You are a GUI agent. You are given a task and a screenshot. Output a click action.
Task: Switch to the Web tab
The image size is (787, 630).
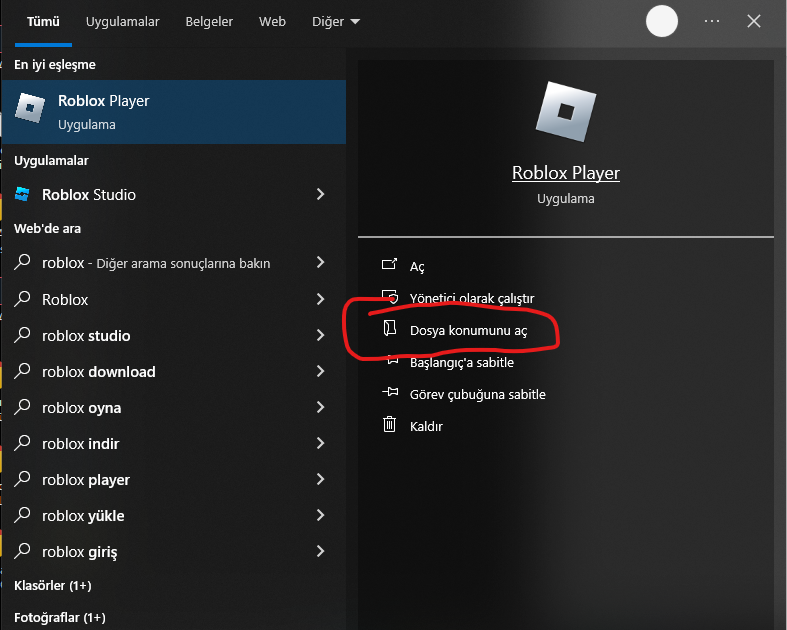click(272, 22)
